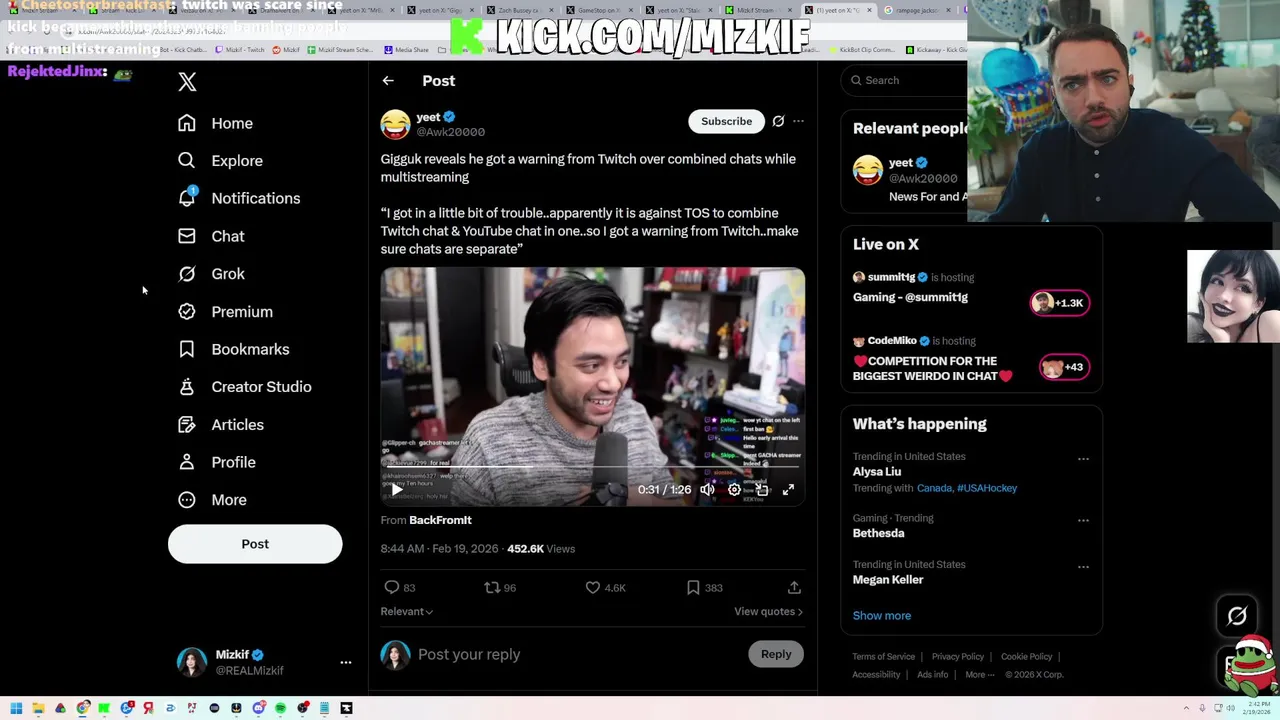The height and width of the screenshot is (720, 1280).
Task: Open the post's three-dot options menu
Action: coord(798,121)
